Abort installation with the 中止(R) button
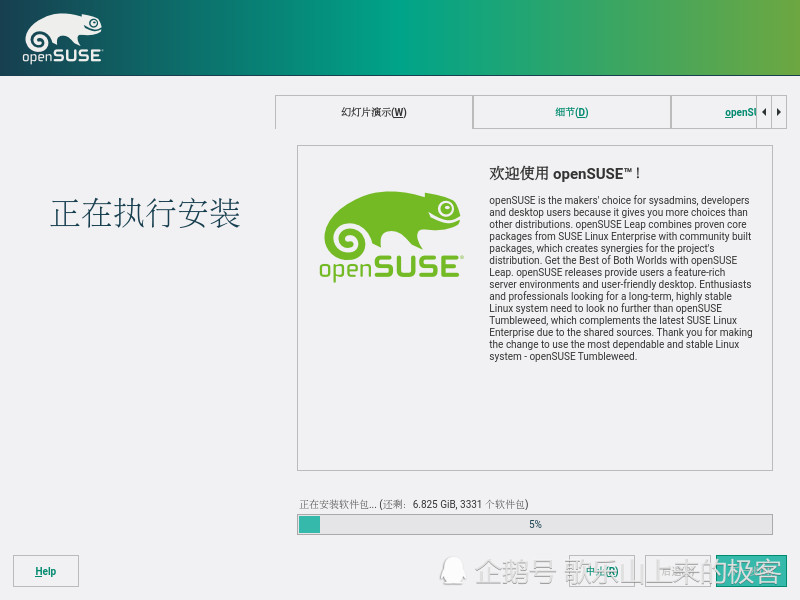Viewport: 800px width, 600px height. click(x=602, y=571)
